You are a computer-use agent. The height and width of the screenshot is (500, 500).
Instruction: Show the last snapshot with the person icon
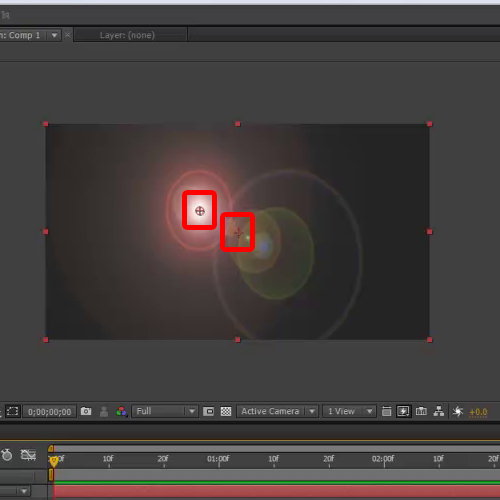pos(104,412)
